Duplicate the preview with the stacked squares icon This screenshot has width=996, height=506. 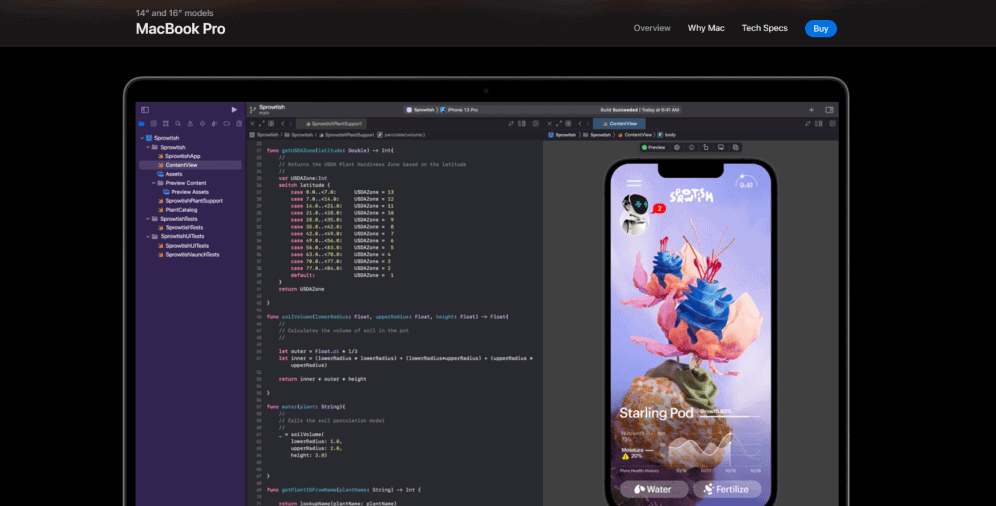[736, 147]
